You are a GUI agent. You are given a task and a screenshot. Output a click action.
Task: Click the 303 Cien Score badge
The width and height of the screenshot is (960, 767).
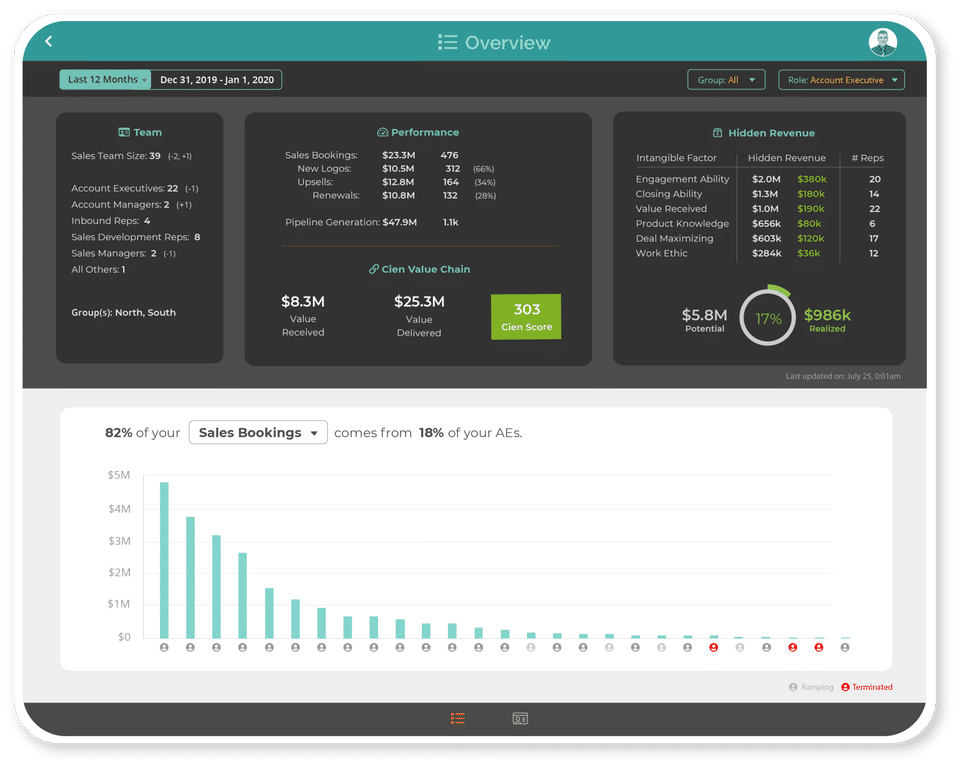(526, 316)
